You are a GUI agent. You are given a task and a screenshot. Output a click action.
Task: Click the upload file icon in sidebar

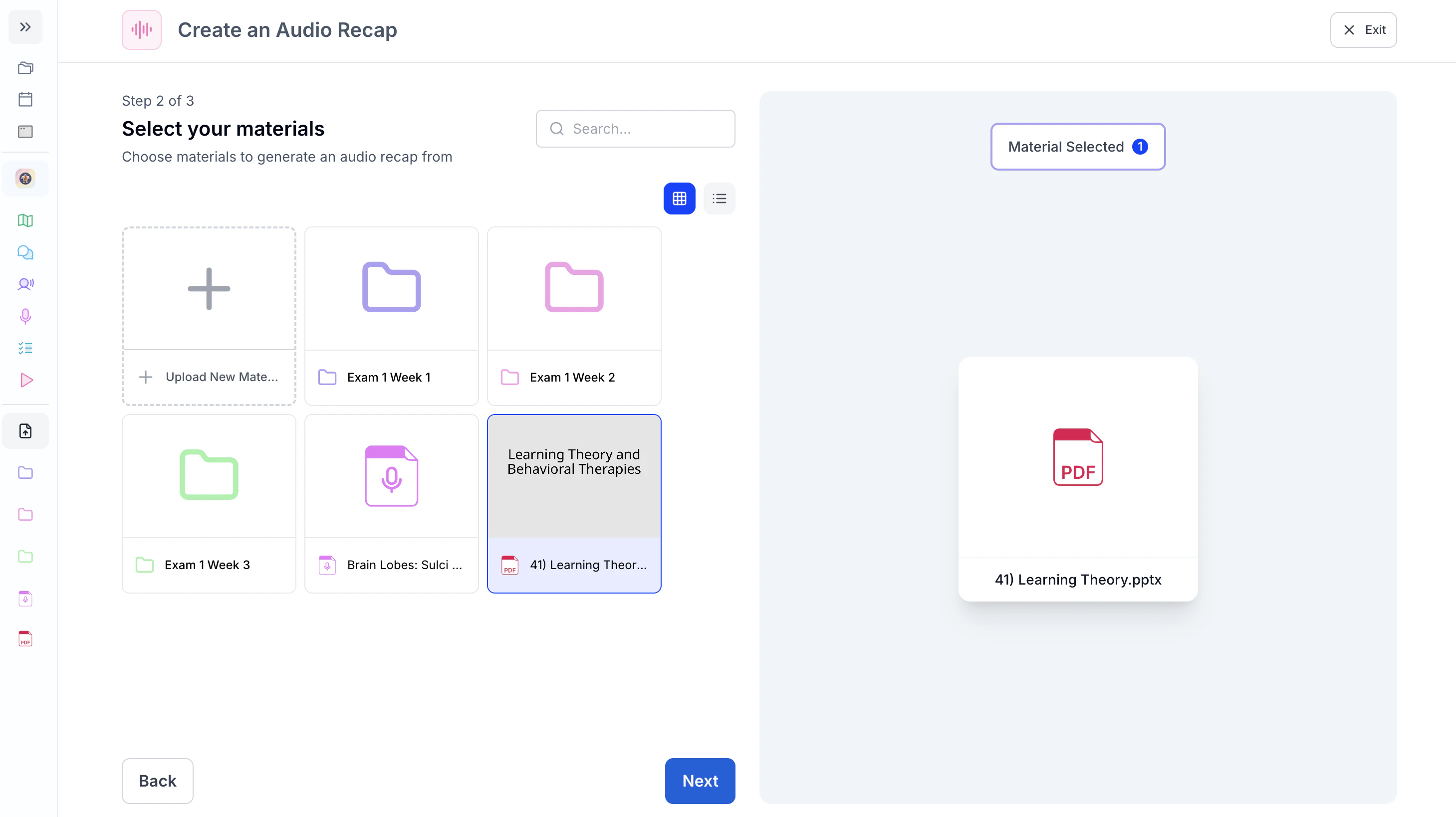tap(25, 431)
